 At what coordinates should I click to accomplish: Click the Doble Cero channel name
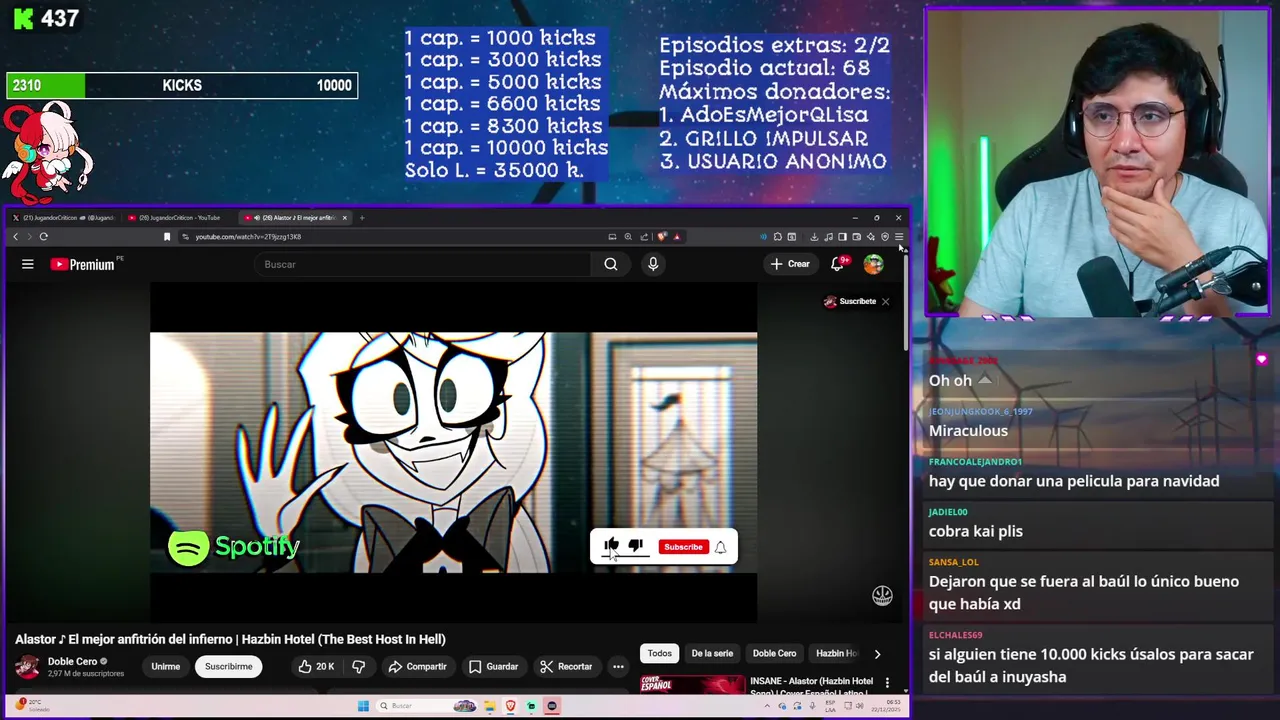[x=73, y=661]
